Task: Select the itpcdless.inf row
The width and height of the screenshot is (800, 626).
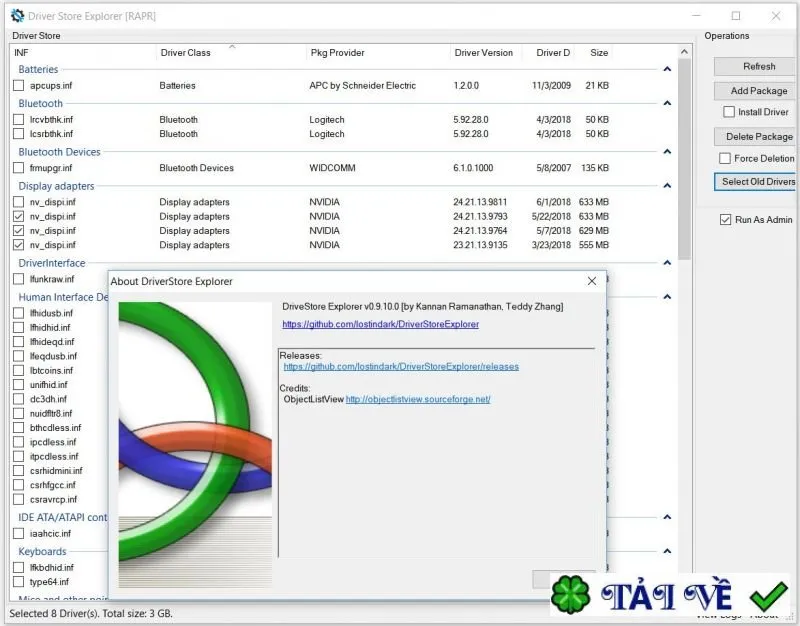Action: (54, 456)
